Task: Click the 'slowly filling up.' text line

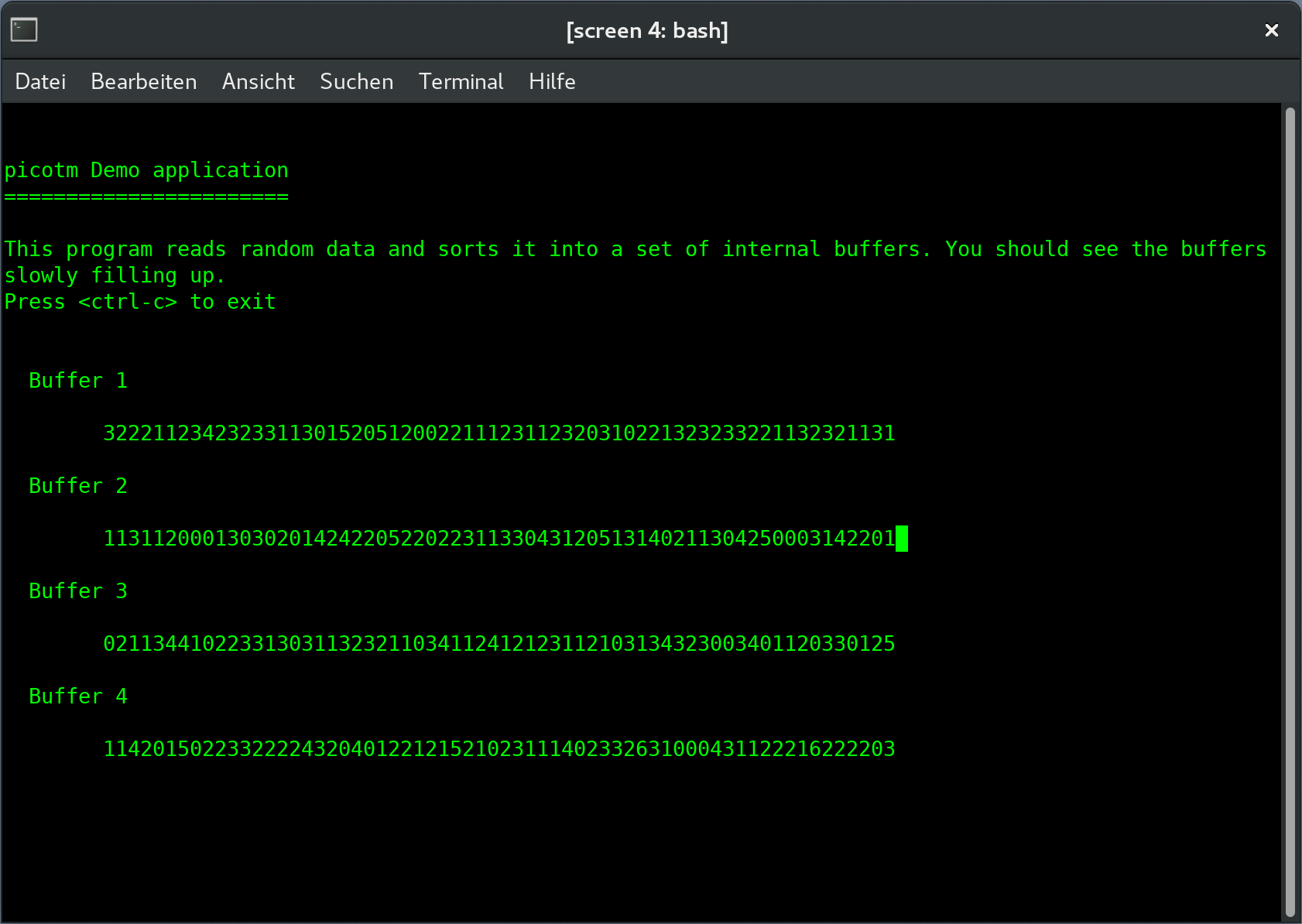Action: (115, 275)
